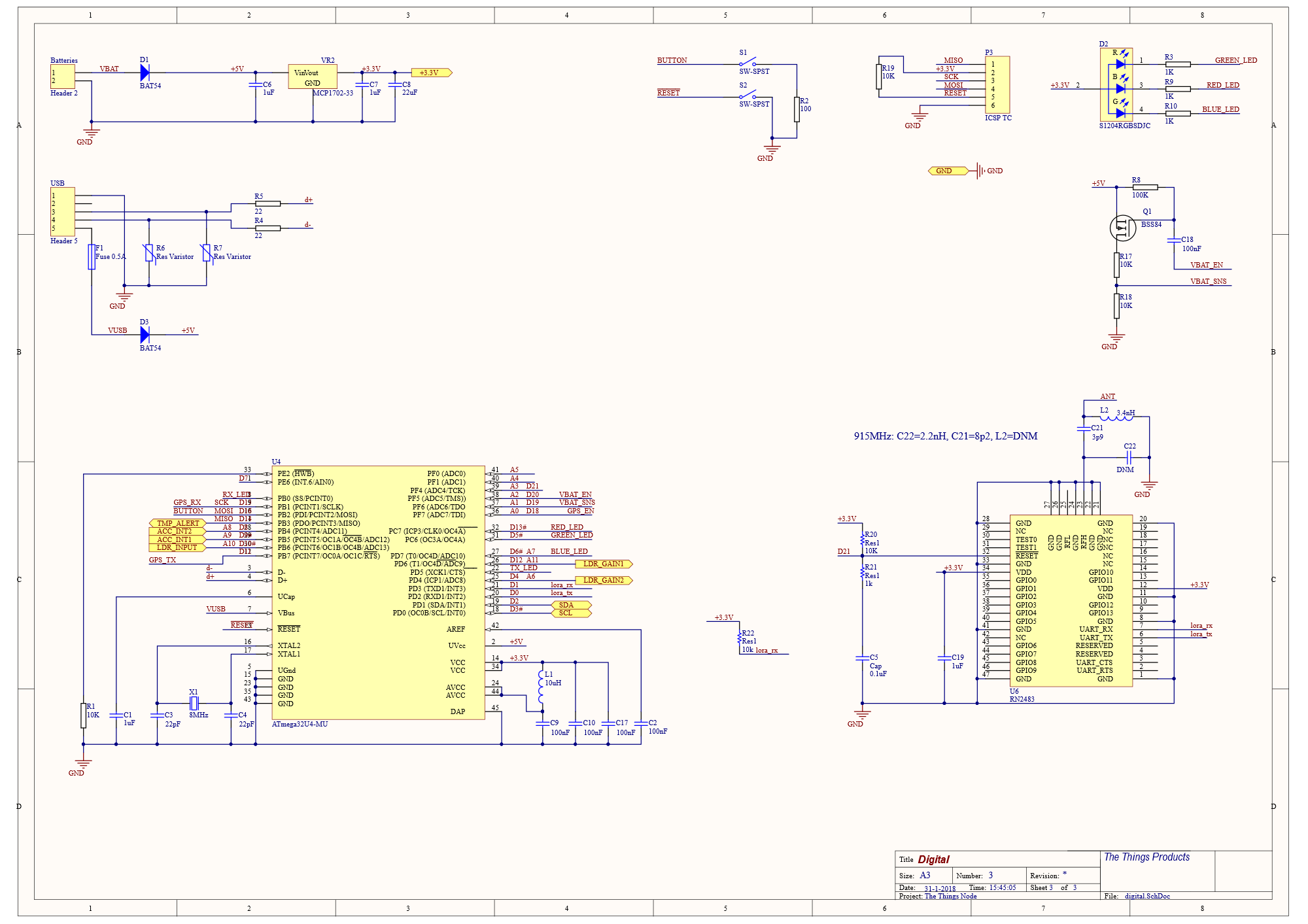Screen dimensions: 1308x924
Task: Select the USB Header 5 connector
Action: [63, 212]
